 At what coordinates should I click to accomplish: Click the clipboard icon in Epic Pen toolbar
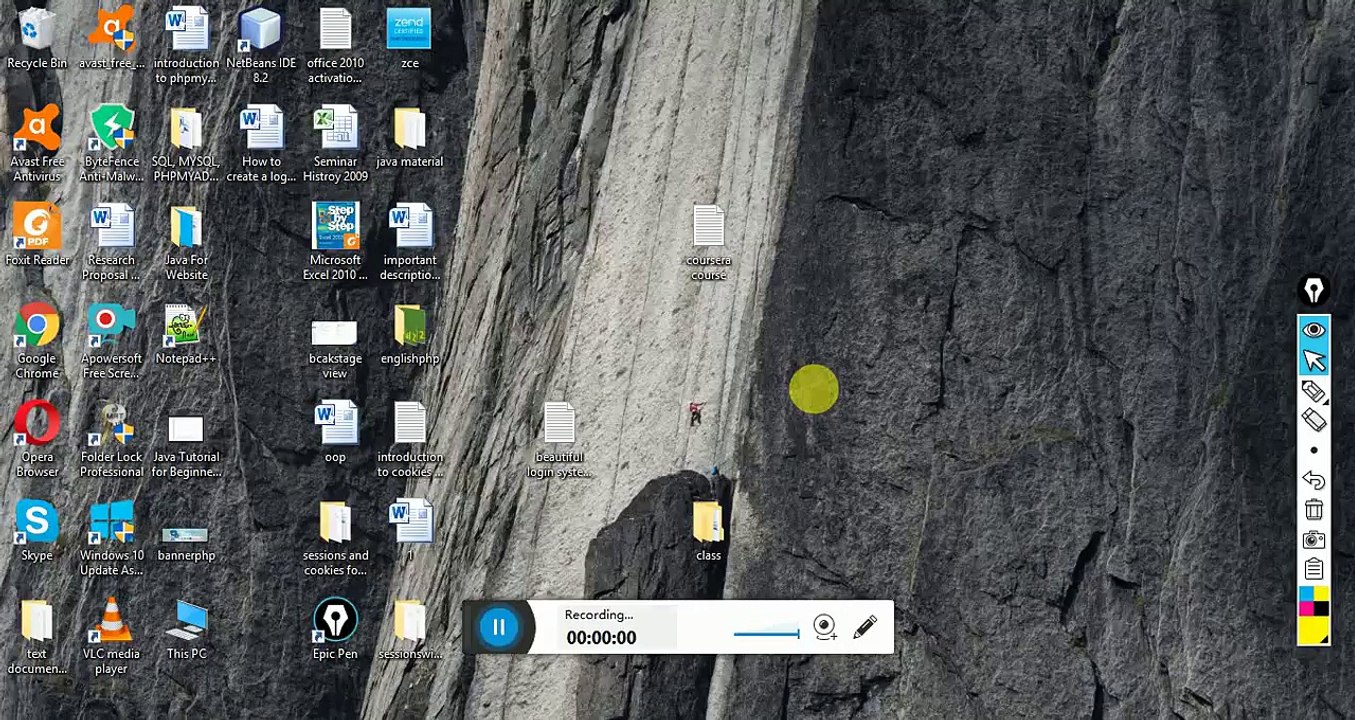point(1314,570)
